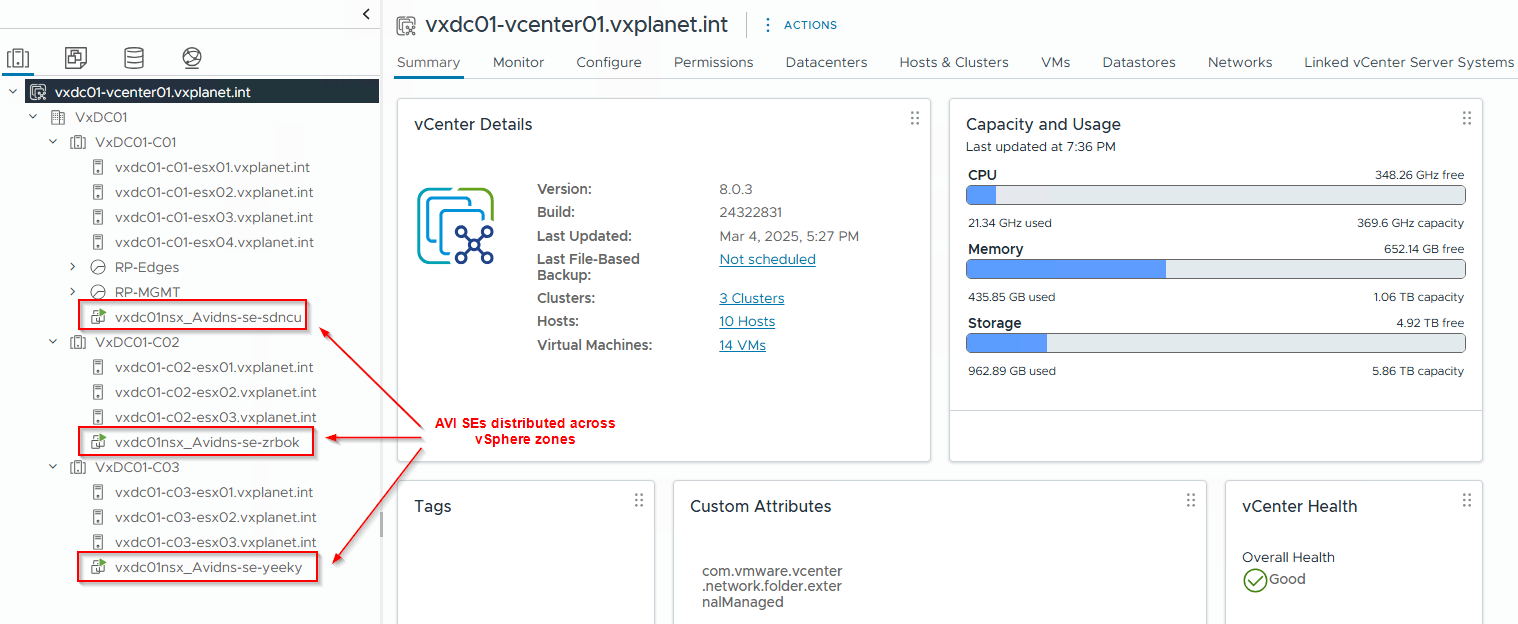Click VM icon for vxdc01nsx_Avidns-se-sdncu
Viewport: 1518px width, 624px height.
(98, 316)
